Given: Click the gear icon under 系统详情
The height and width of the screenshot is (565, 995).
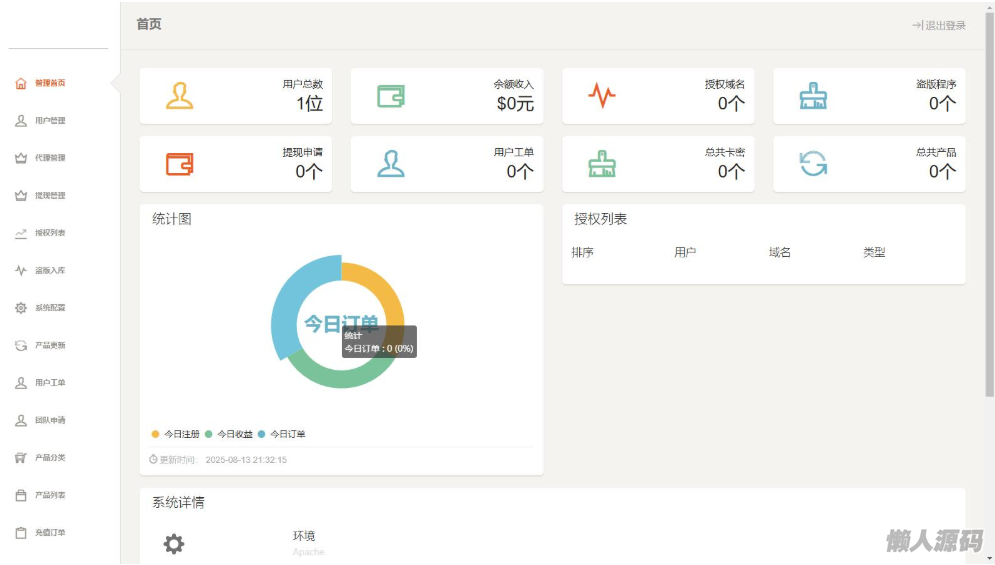Looking at the screenshot, I should click(174, 543).
